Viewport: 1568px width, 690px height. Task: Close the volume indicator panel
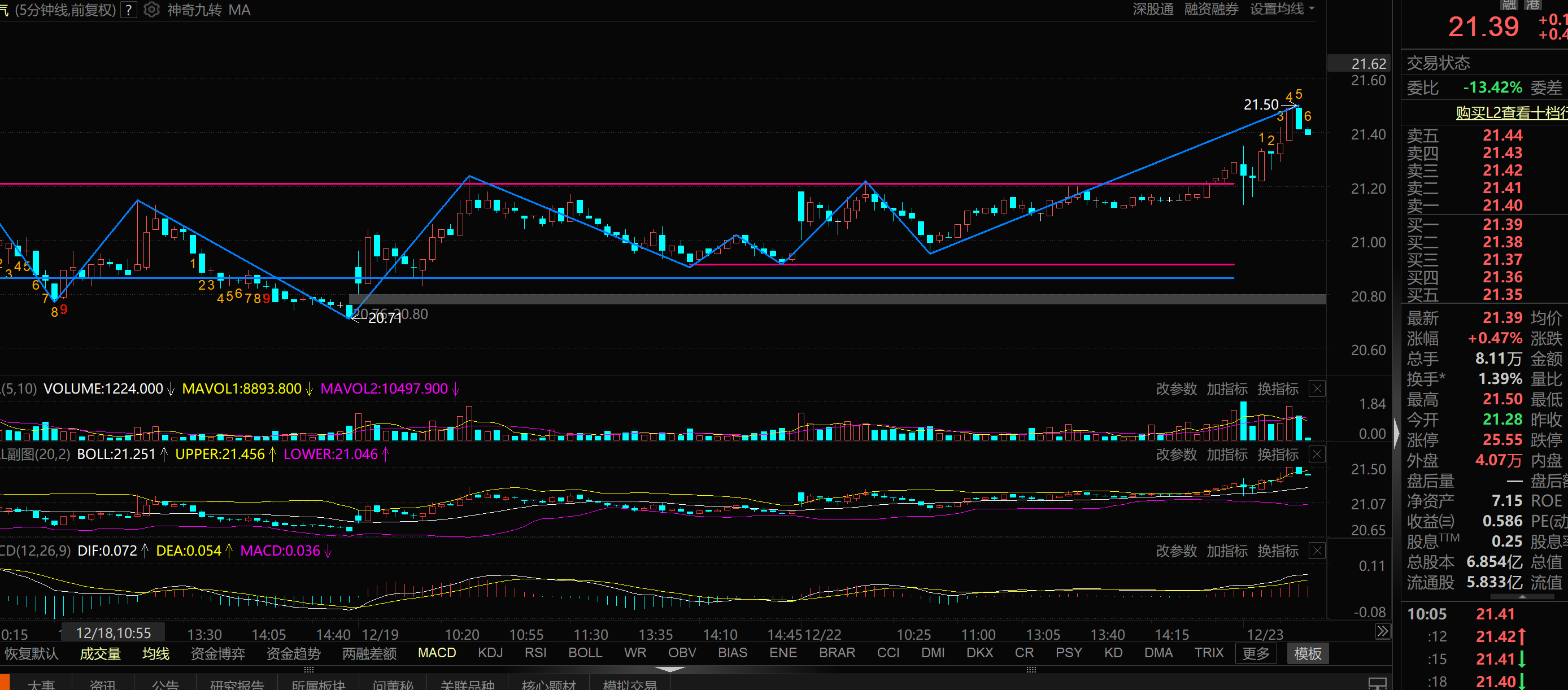click(1316, 389)
